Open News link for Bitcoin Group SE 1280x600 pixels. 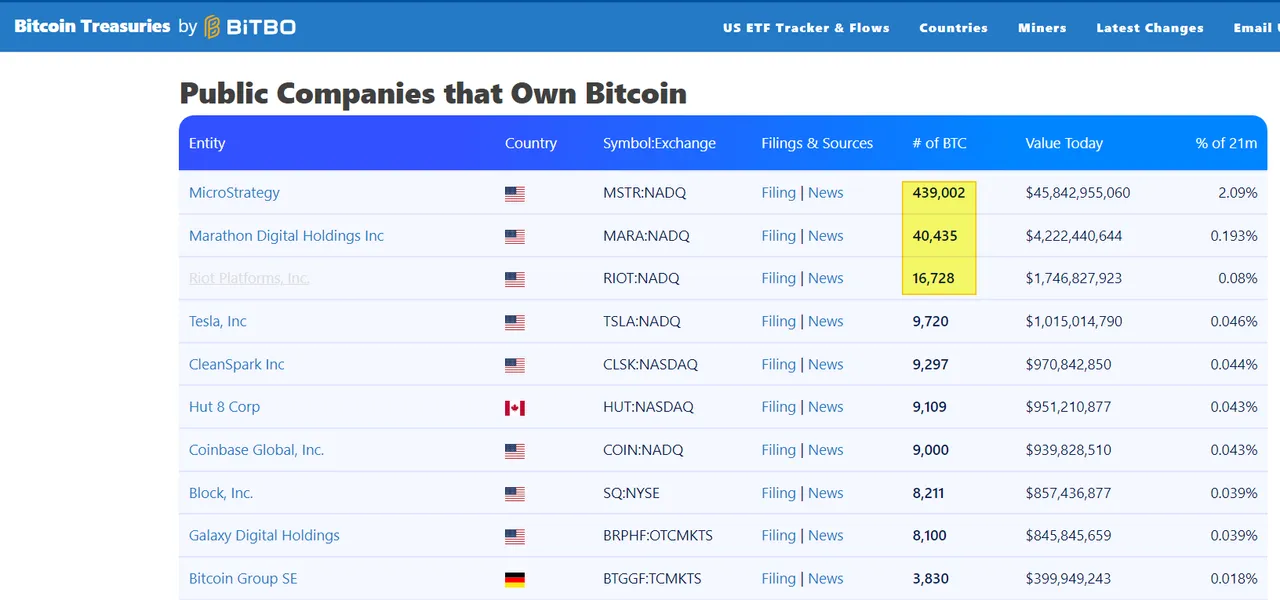click(x=825, y=578)
